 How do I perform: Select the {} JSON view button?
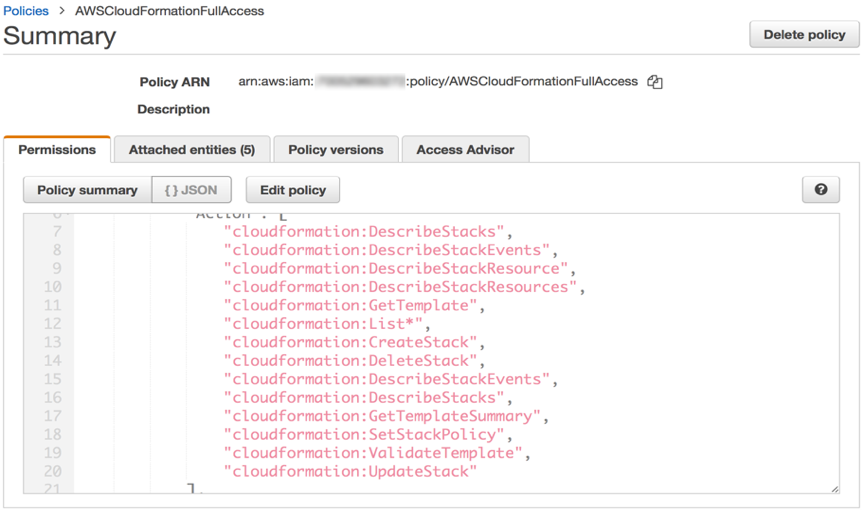[x=191, y=190]
